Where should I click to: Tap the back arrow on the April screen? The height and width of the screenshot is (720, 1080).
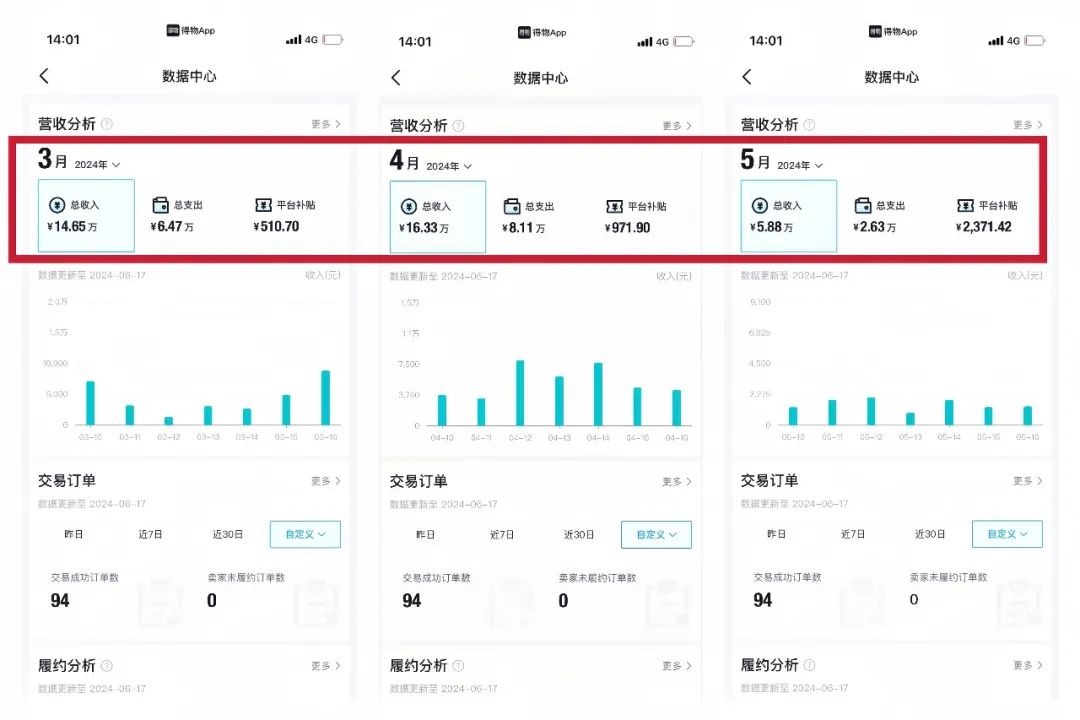tap(393, 78)
